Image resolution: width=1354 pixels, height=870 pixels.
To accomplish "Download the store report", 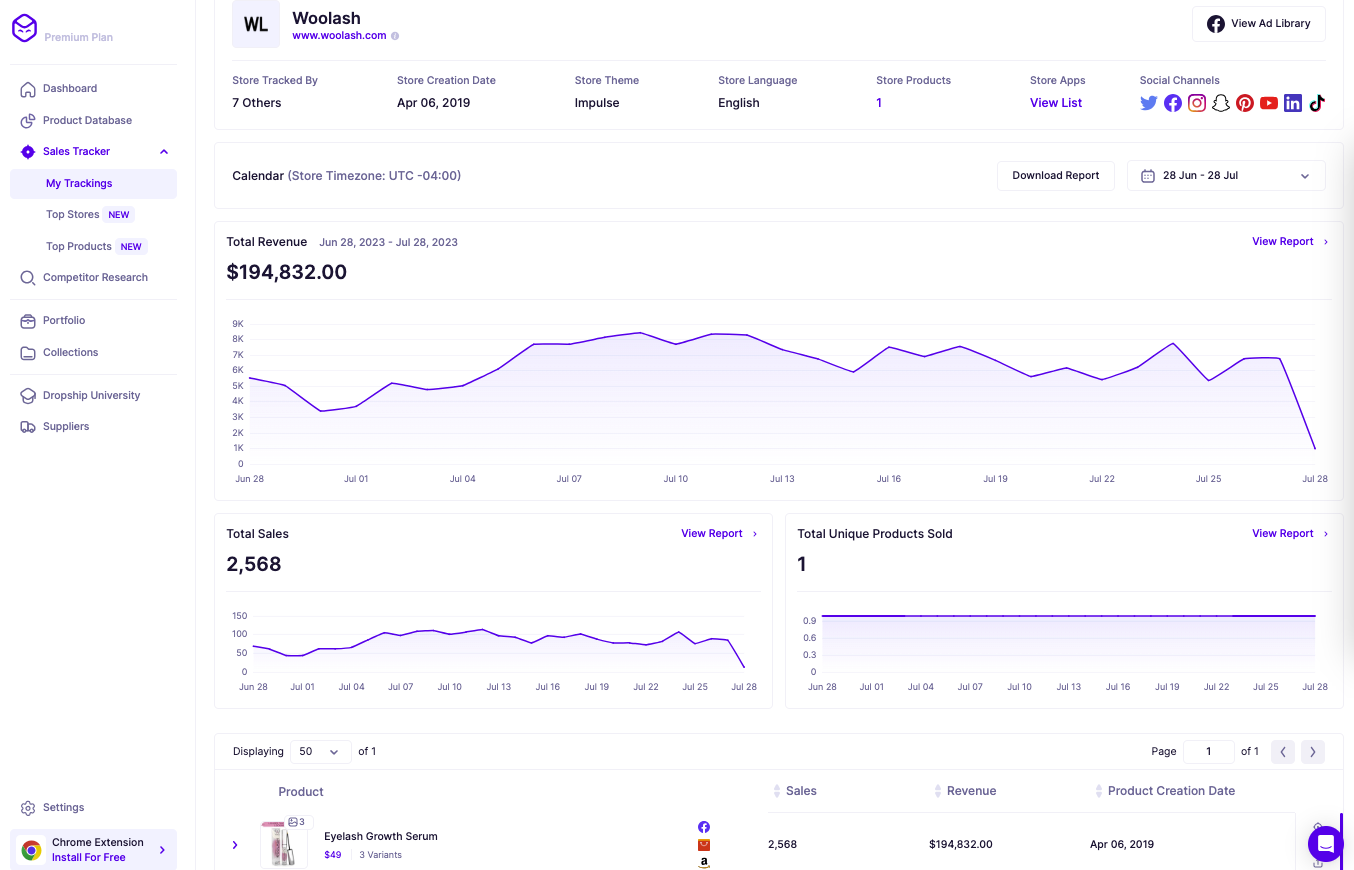I will click(1055, 175).
